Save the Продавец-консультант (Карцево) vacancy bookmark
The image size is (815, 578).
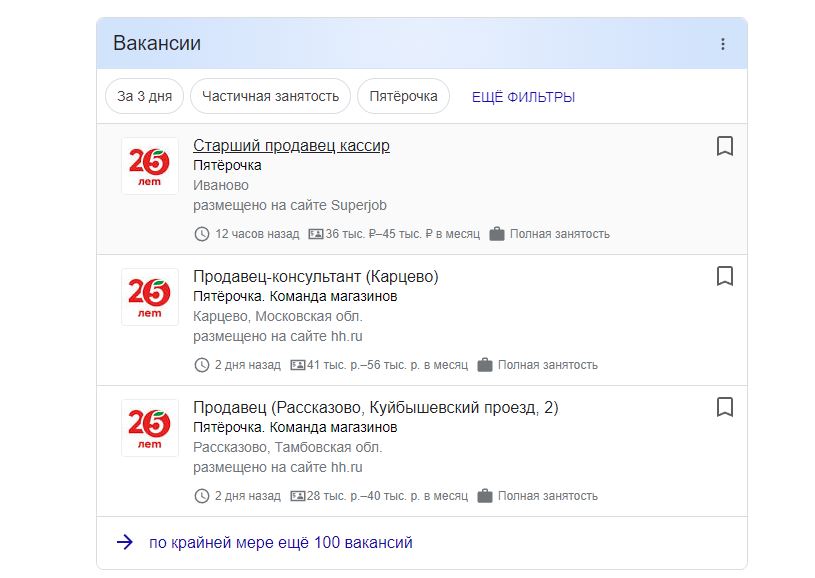click(725, 276)
